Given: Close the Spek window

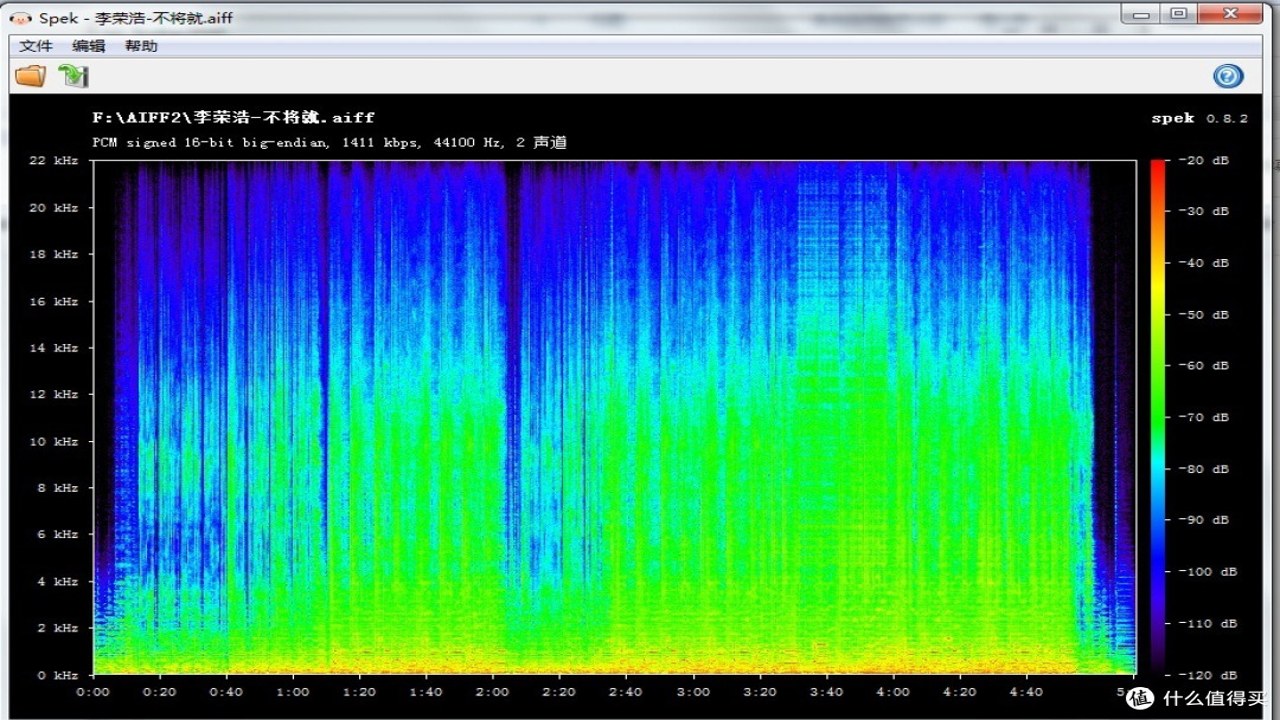Looking at the screenshot, I should [1229, 14].
